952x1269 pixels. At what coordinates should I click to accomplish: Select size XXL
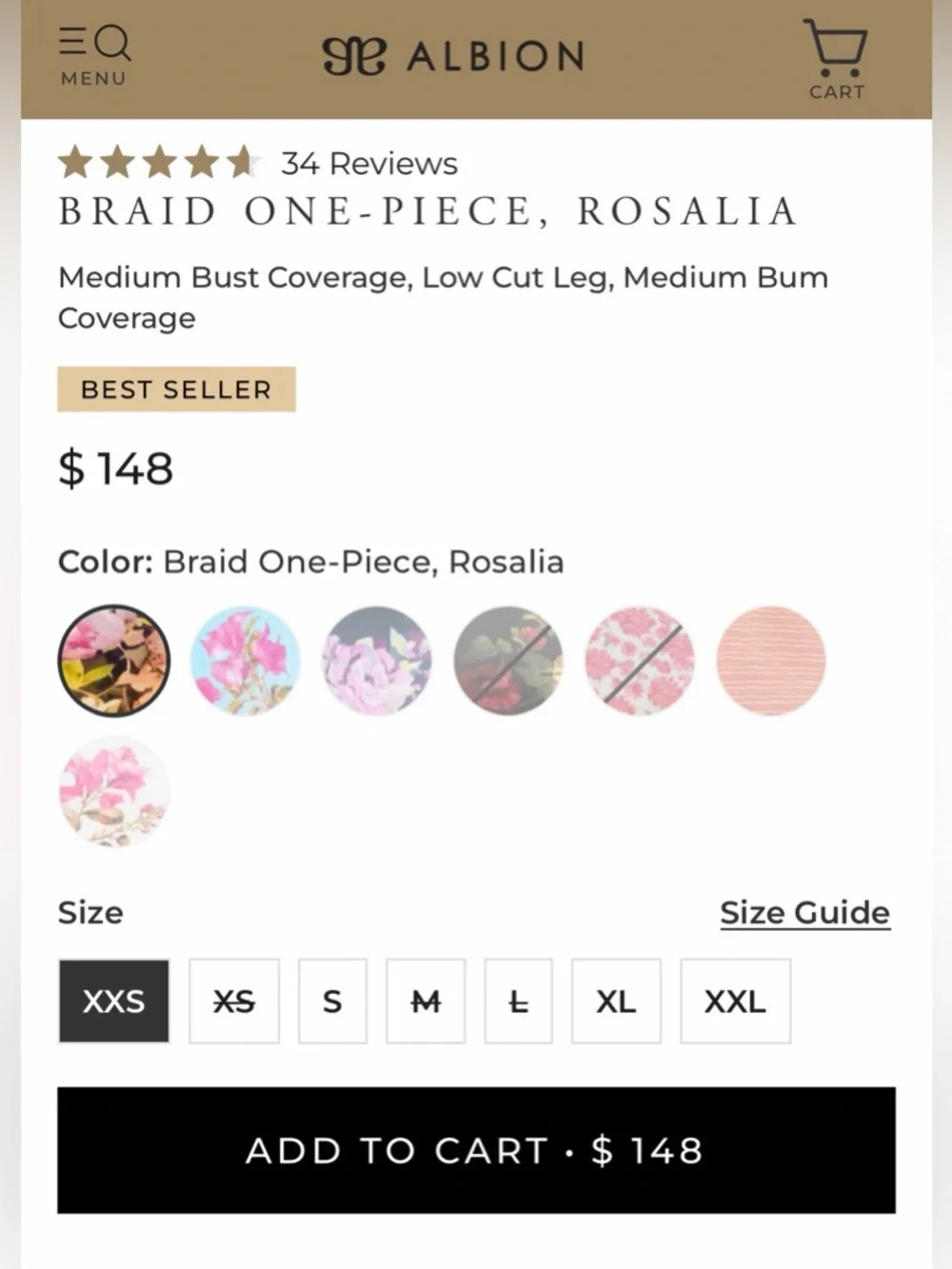[735, 1001]
